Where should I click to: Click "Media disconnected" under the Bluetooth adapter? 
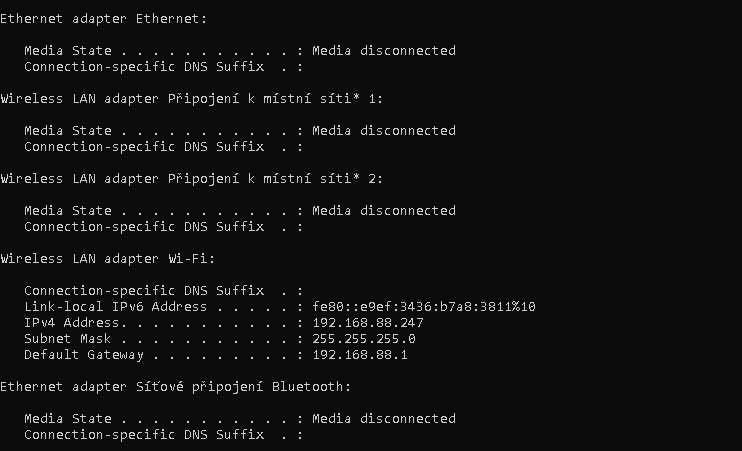pyautogui.click(x=384, y=419)
